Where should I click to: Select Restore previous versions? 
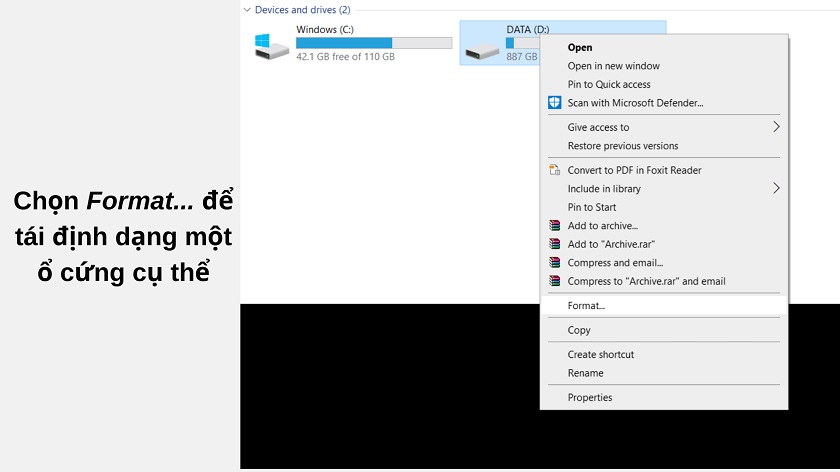pos(664,146)
